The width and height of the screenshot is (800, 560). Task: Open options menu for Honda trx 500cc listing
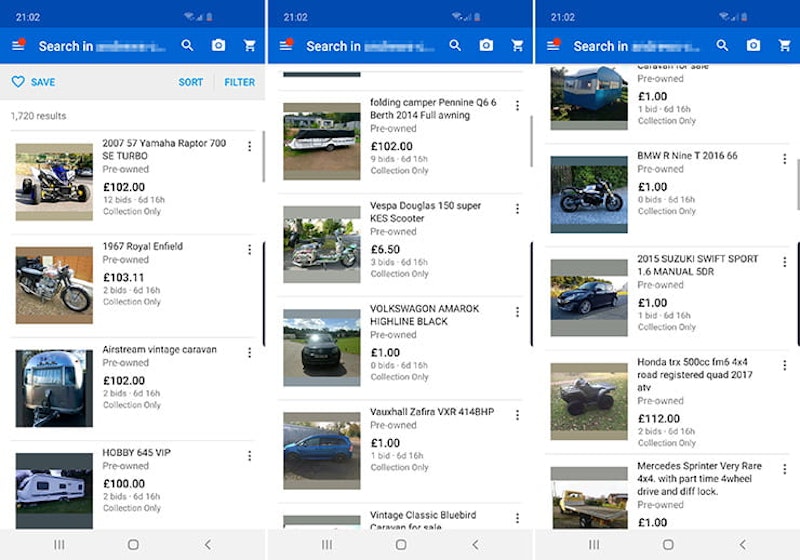click(785, 365)
